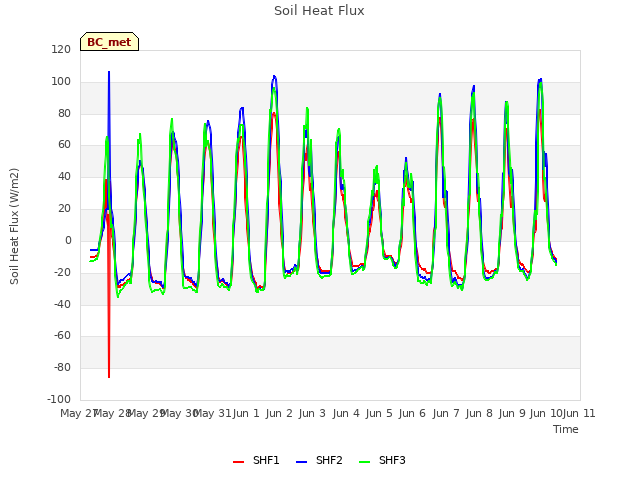The image size is (640, 480).
Task: Click the 60 y-axis tick label
Action: (64, 144)
